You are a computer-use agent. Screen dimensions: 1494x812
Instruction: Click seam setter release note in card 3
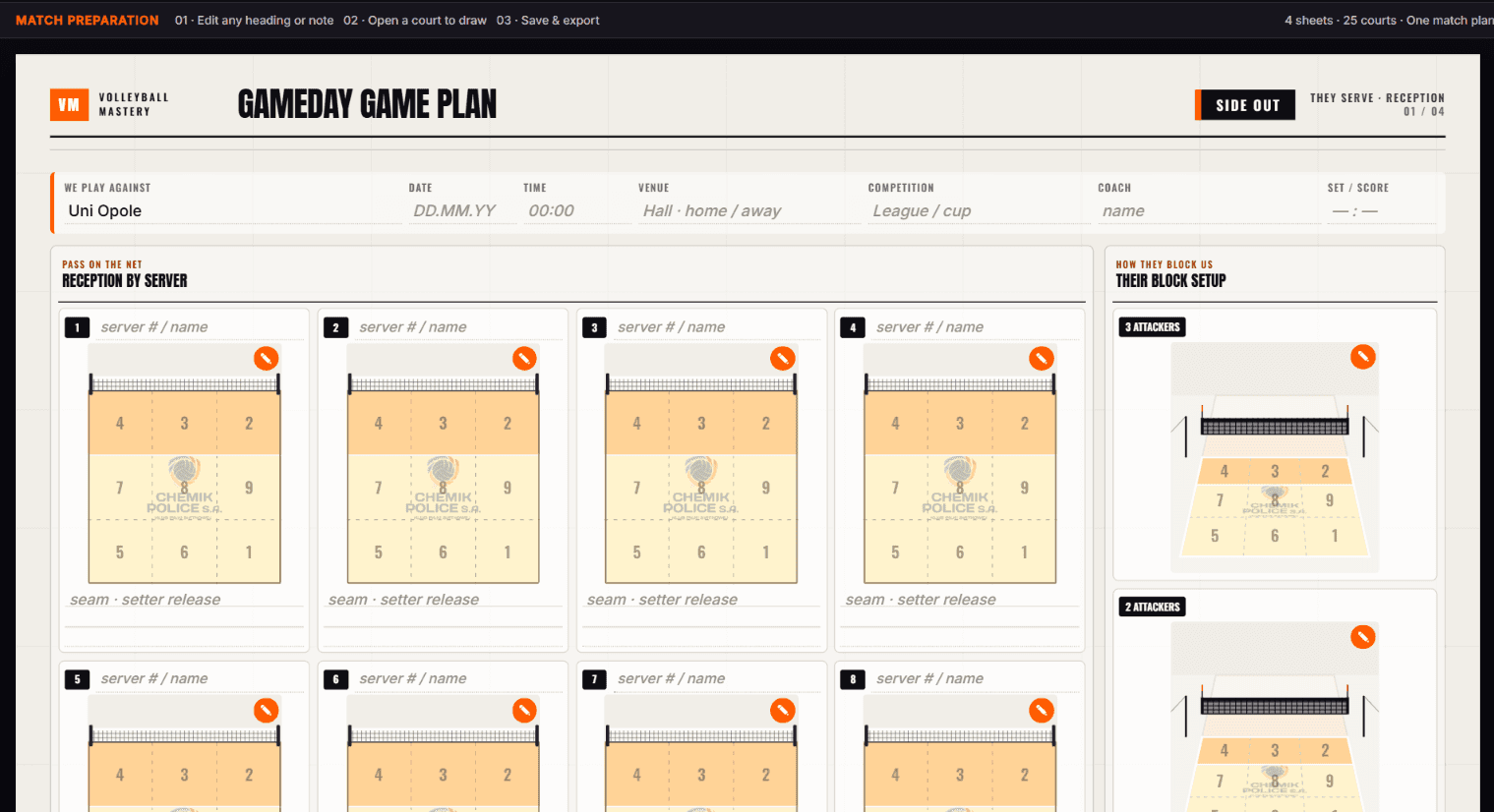pos(702,600)
